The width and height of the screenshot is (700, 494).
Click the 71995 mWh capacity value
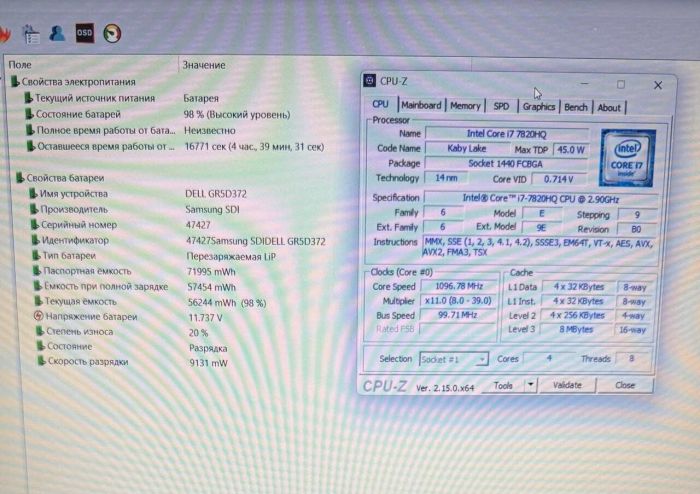pos(211,272)
